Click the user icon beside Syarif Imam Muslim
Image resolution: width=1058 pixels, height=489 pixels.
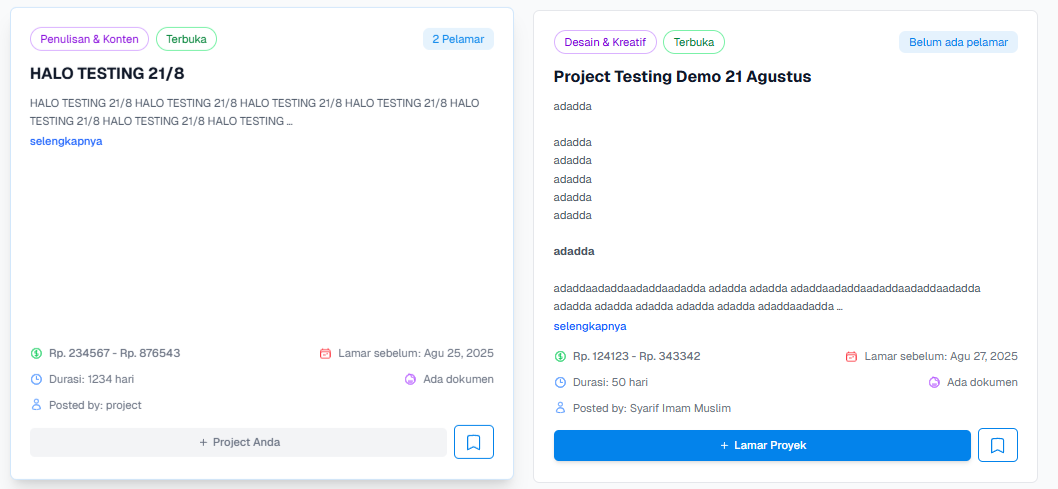560,408
